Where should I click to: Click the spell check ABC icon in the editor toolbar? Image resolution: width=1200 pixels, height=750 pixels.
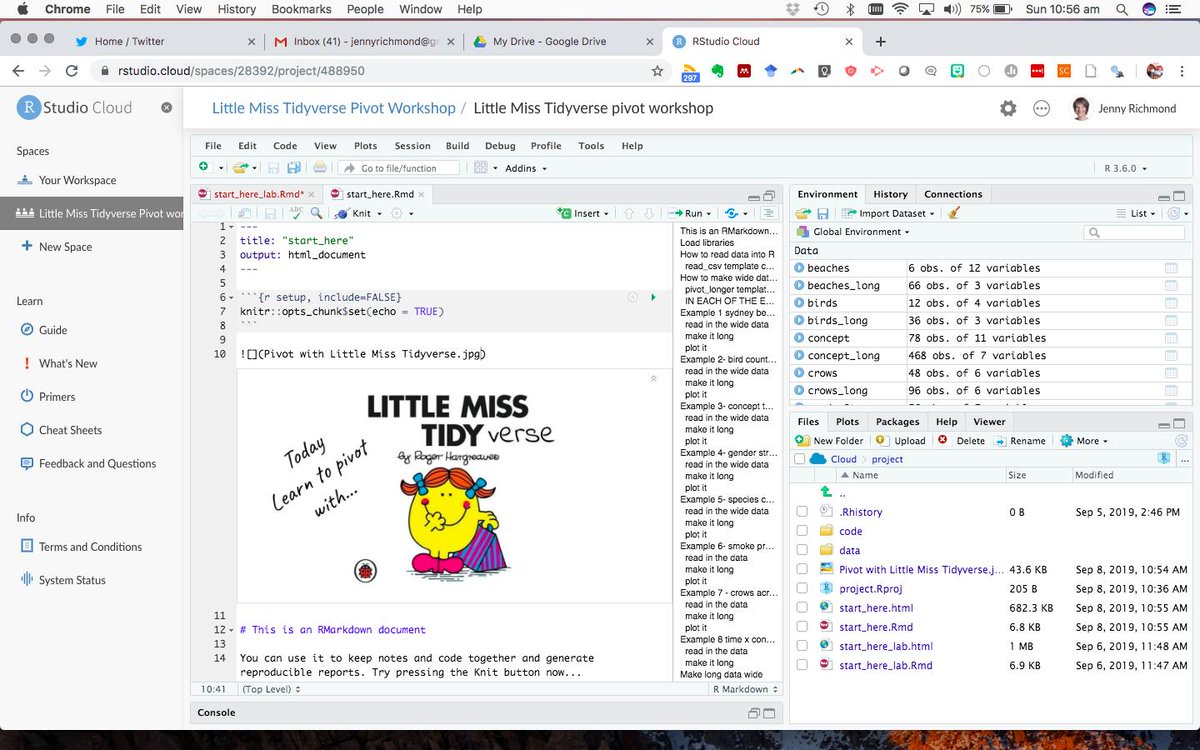pos(296,213)
